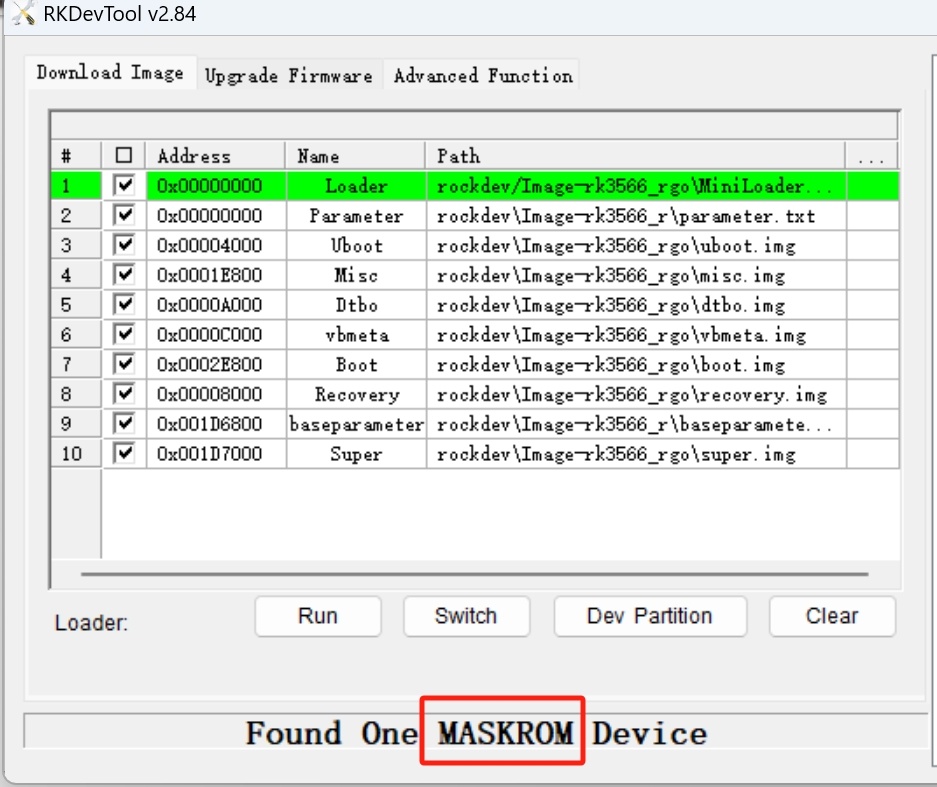Click the Switch button
Screen dimensions: 937x787
pos(466,616)
